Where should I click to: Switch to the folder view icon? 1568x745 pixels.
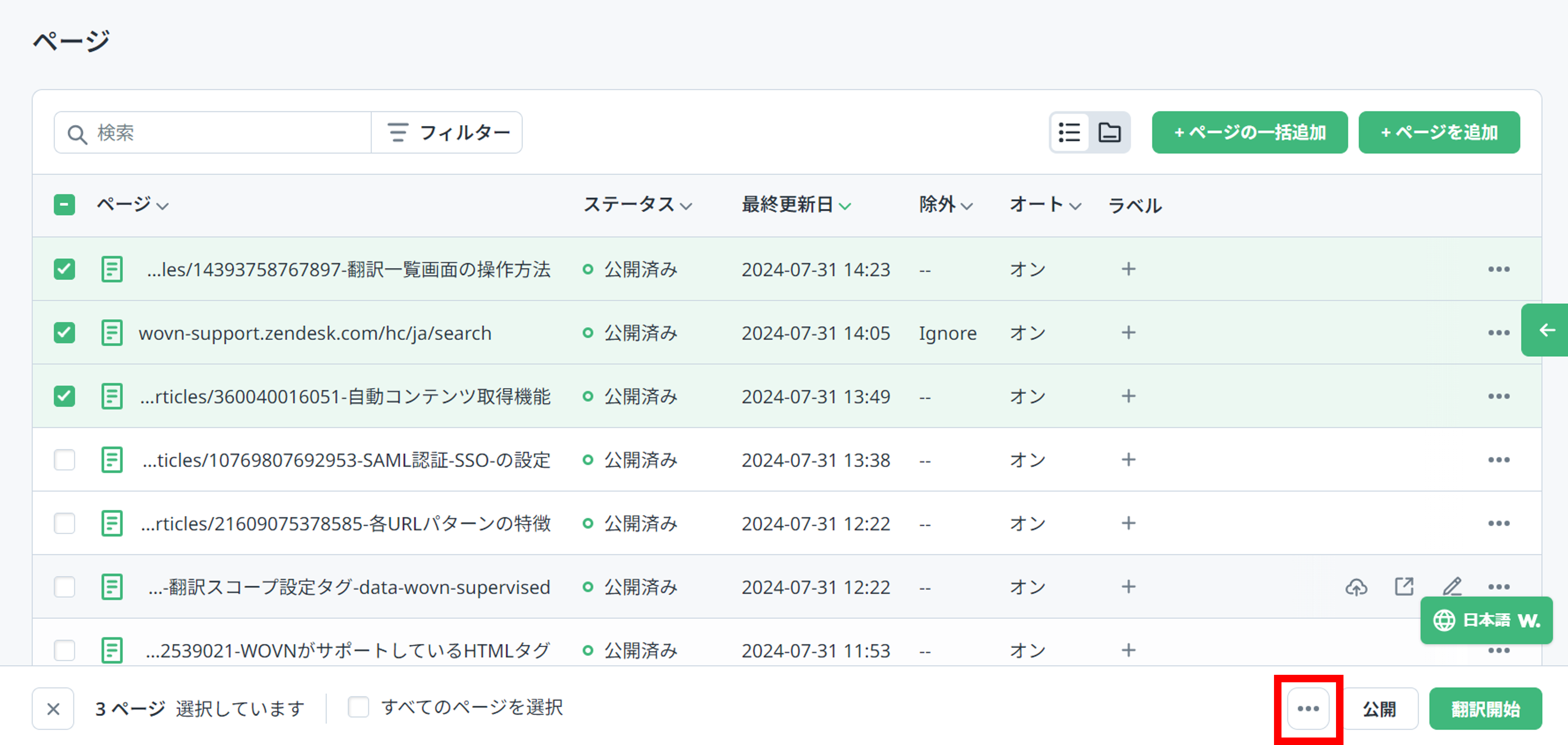point(1110,132)
